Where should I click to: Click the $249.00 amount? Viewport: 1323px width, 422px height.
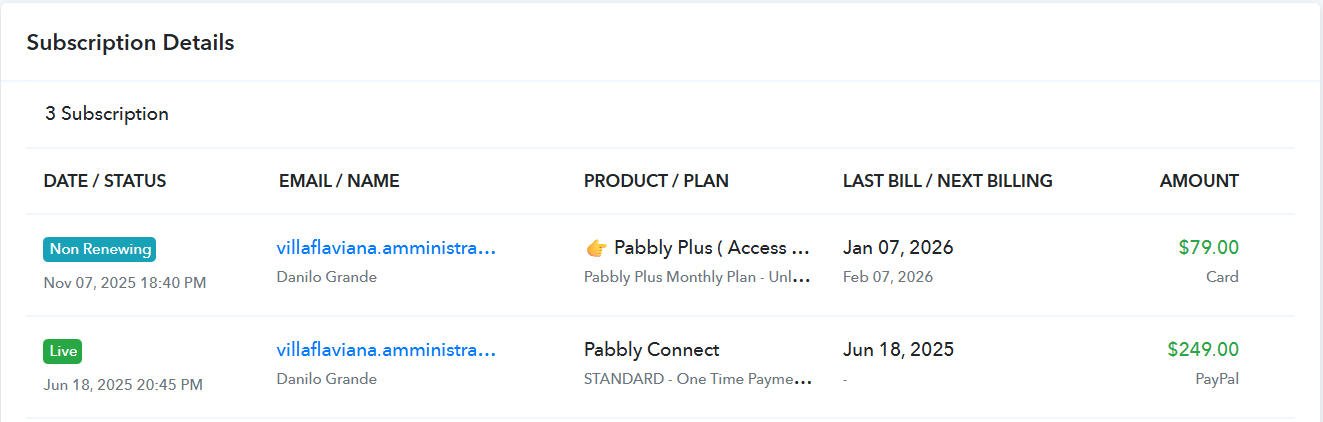tap(1203, 350)
